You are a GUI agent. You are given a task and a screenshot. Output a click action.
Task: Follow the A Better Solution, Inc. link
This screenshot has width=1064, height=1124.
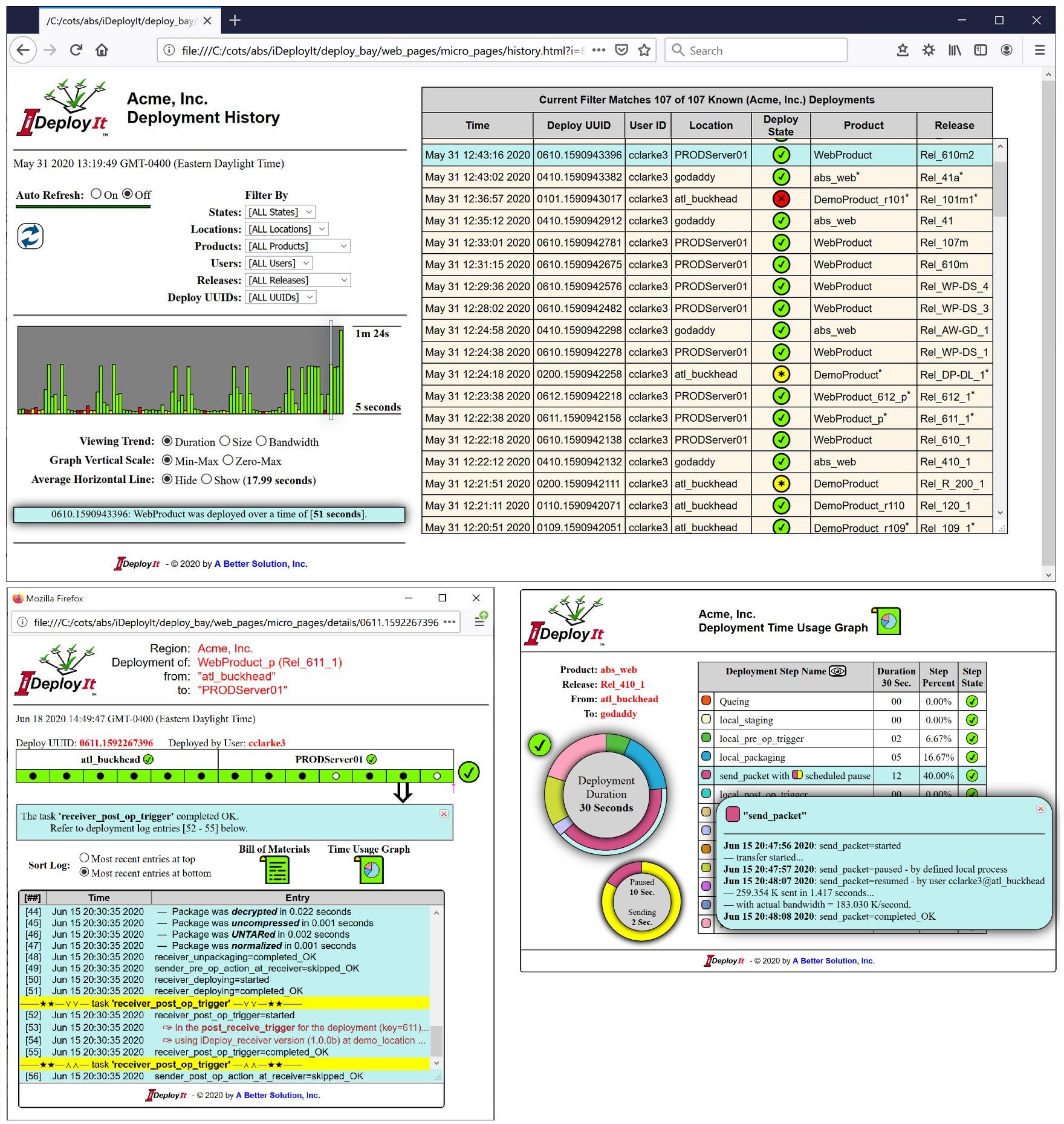261,563
